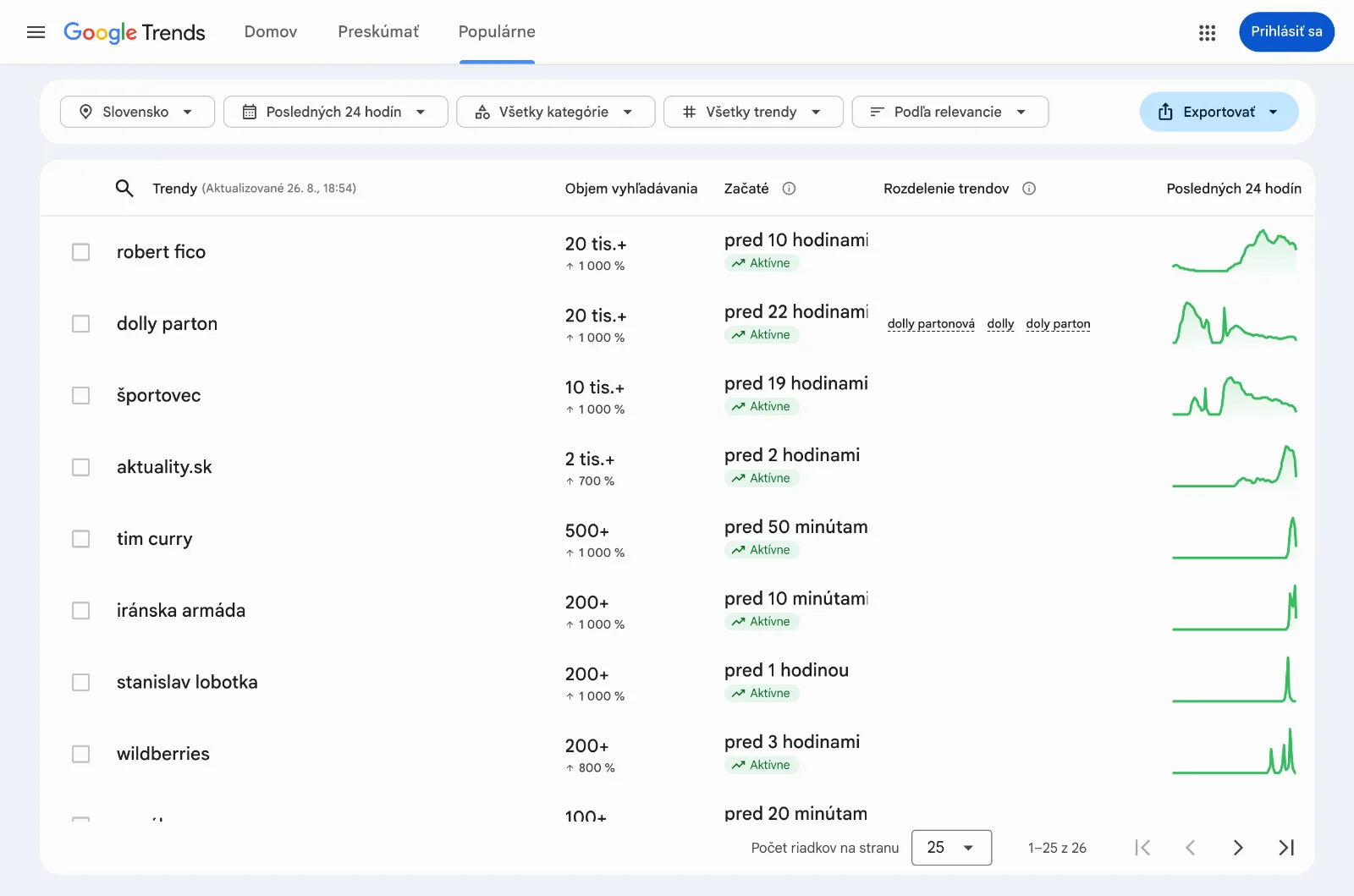
Task: Click the Prihlásiť sa button
Action: coord(1286,31)
